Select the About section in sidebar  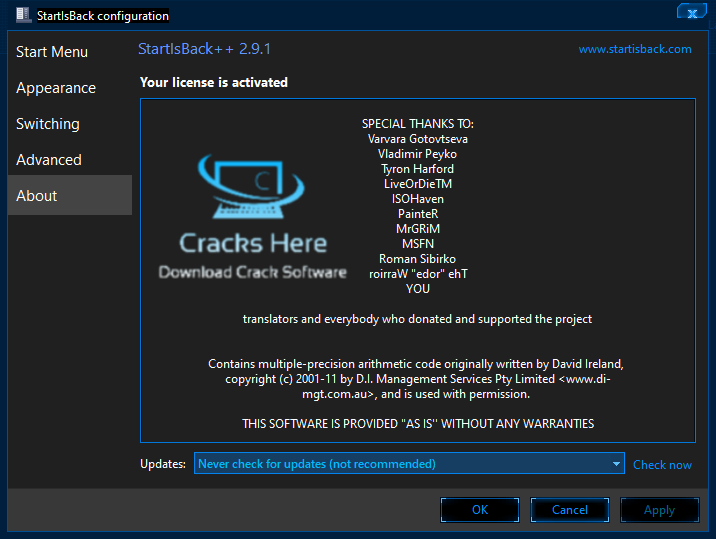point(70,196)
